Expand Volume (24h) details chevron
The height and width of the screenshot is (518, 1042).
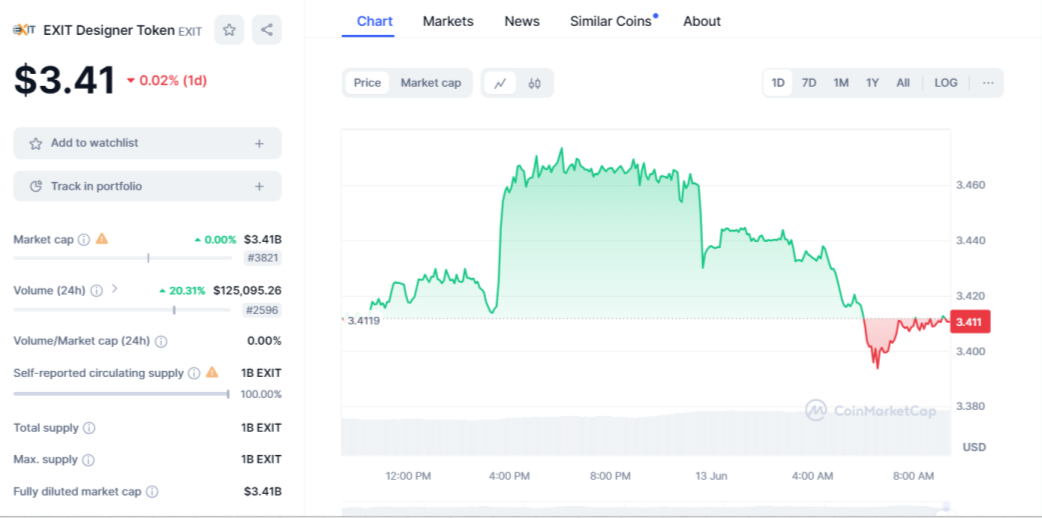[x=114, y=289]
